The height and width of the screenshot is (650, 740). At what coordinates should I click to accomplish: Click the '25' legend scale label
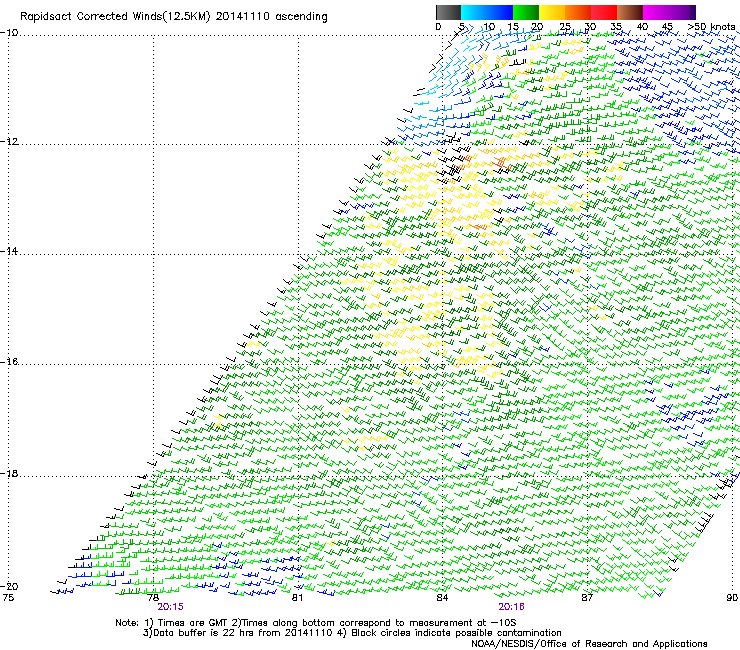coord(565,27)
